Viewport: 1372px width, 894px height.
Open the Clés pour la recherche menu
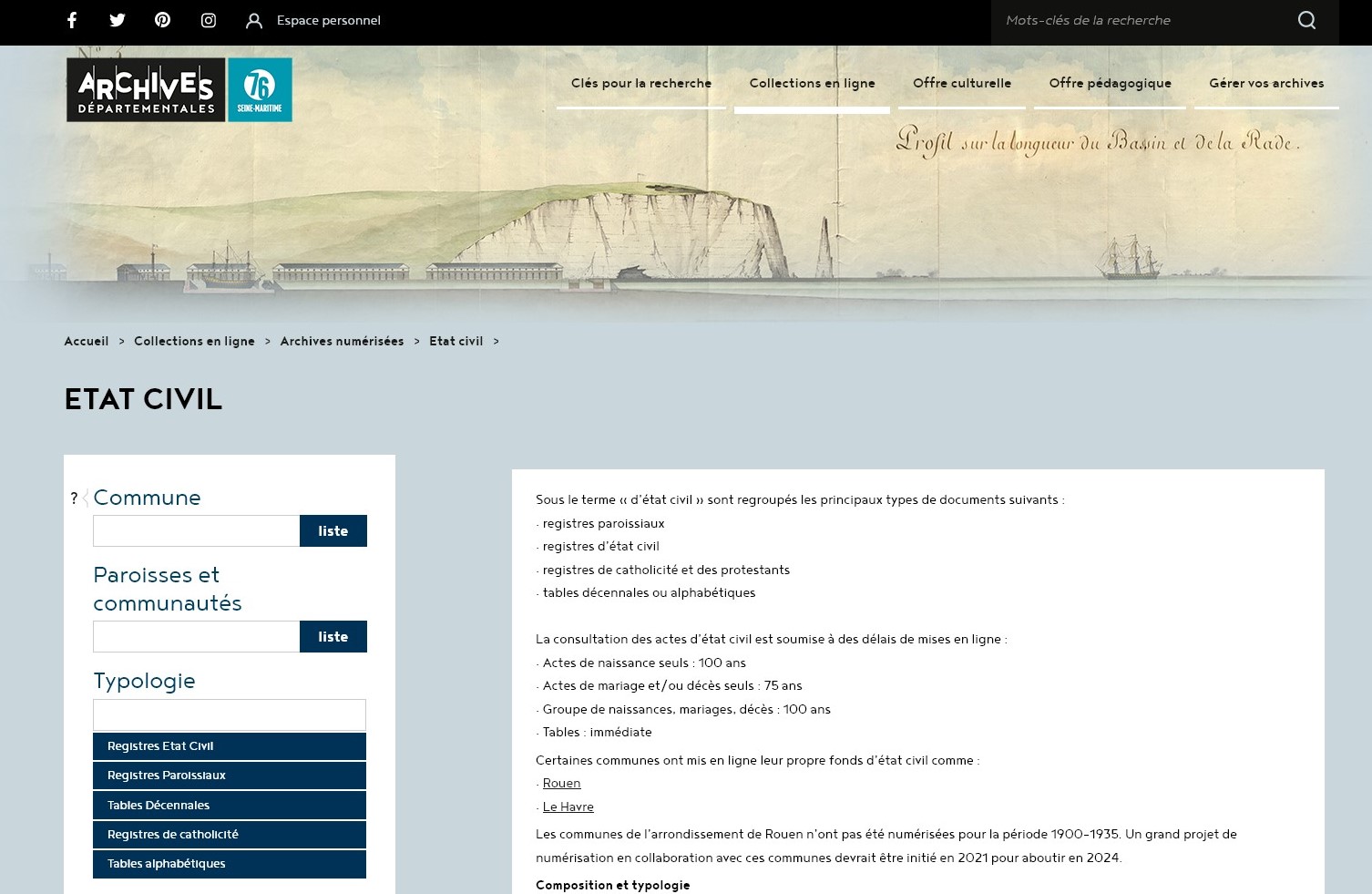pos(641,83)
